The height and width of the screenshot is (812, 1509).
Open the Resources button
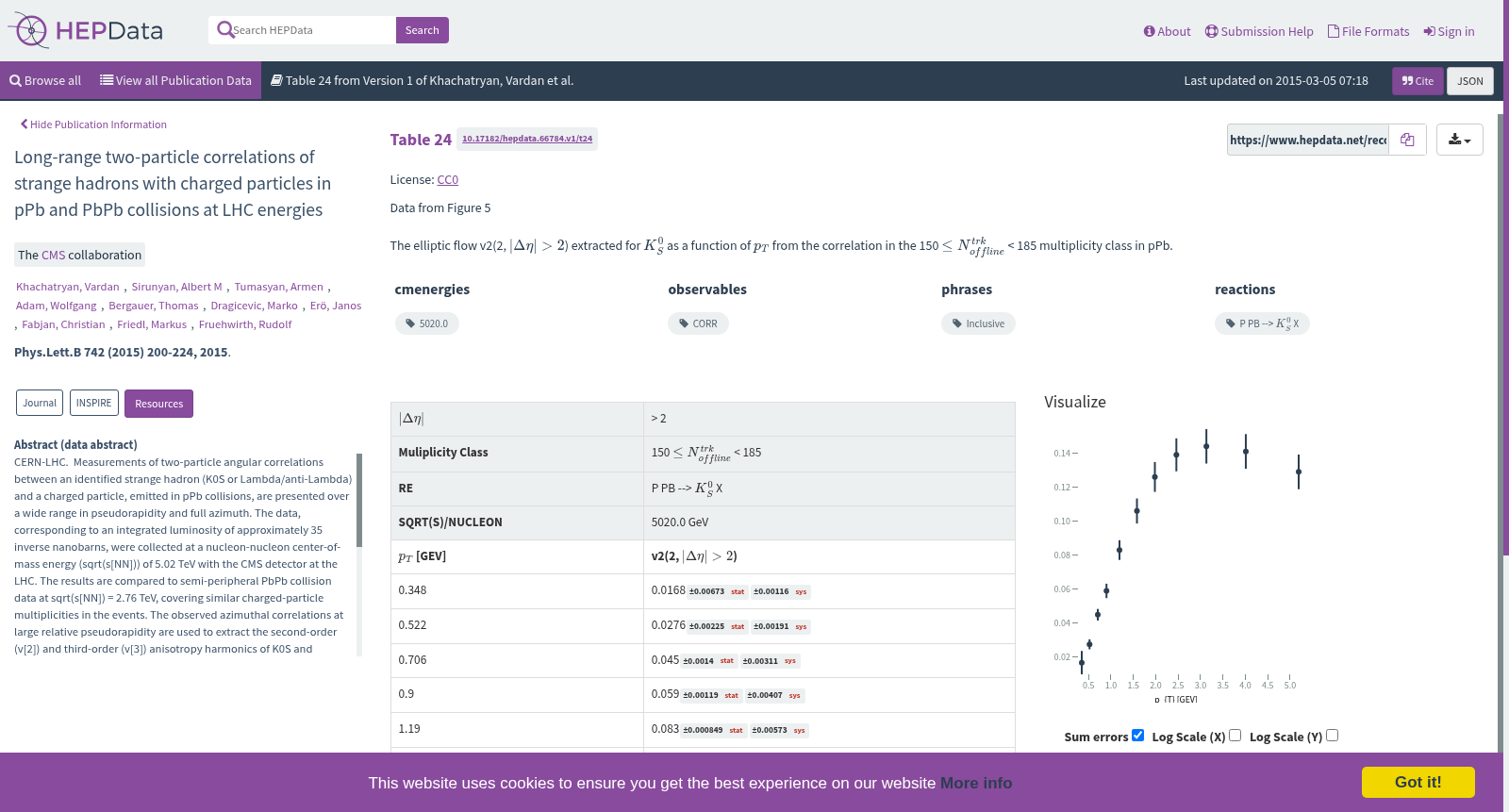(158, 404)
